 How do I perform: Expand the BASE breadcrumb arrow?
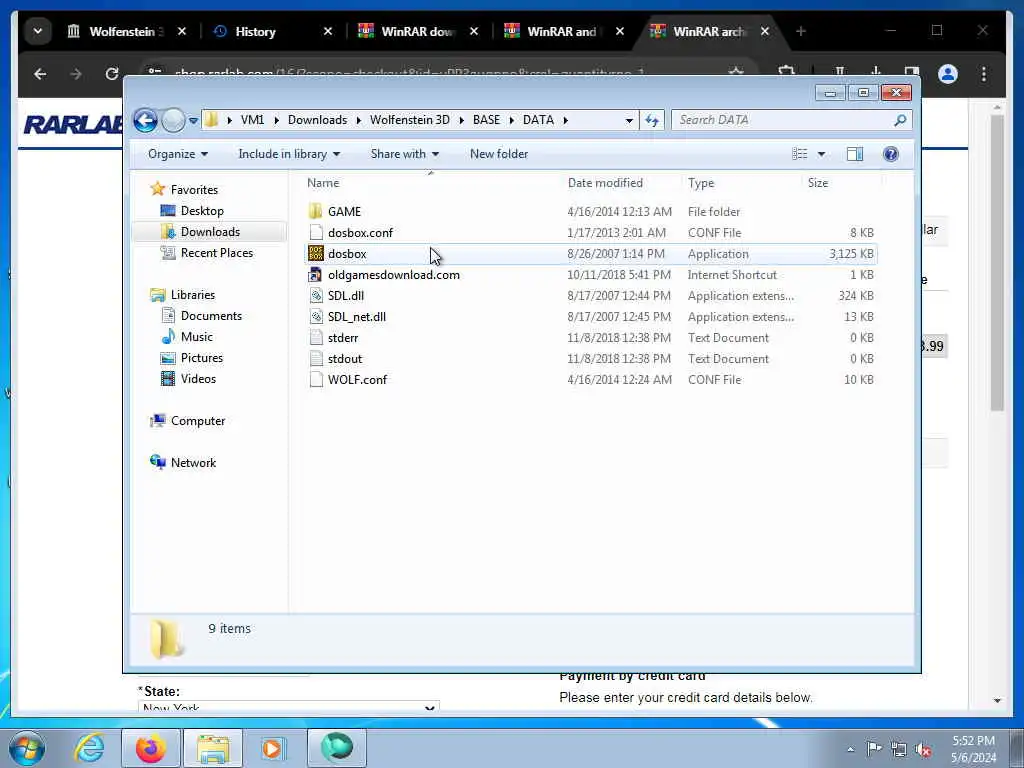(x=511, y=120)
